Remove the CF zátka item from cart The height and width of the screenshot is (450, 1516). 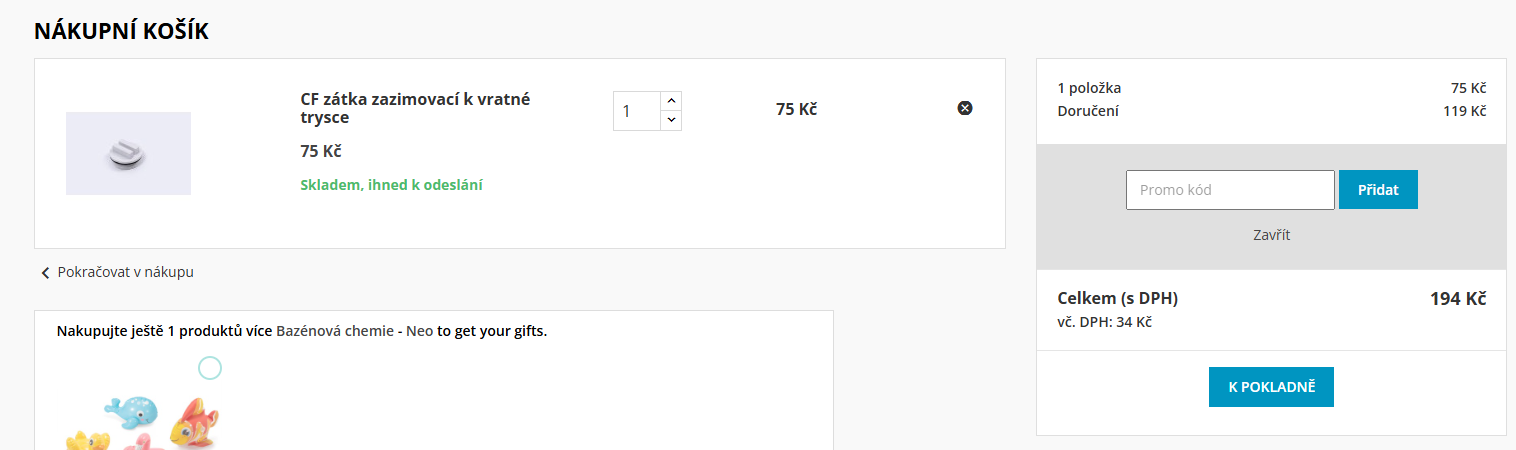coord(965,108)
